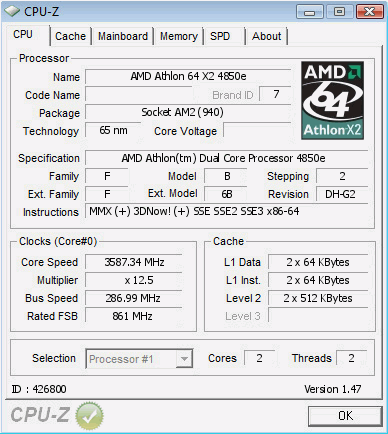
Task: Open the About tab
Action: tap(266, 36)
